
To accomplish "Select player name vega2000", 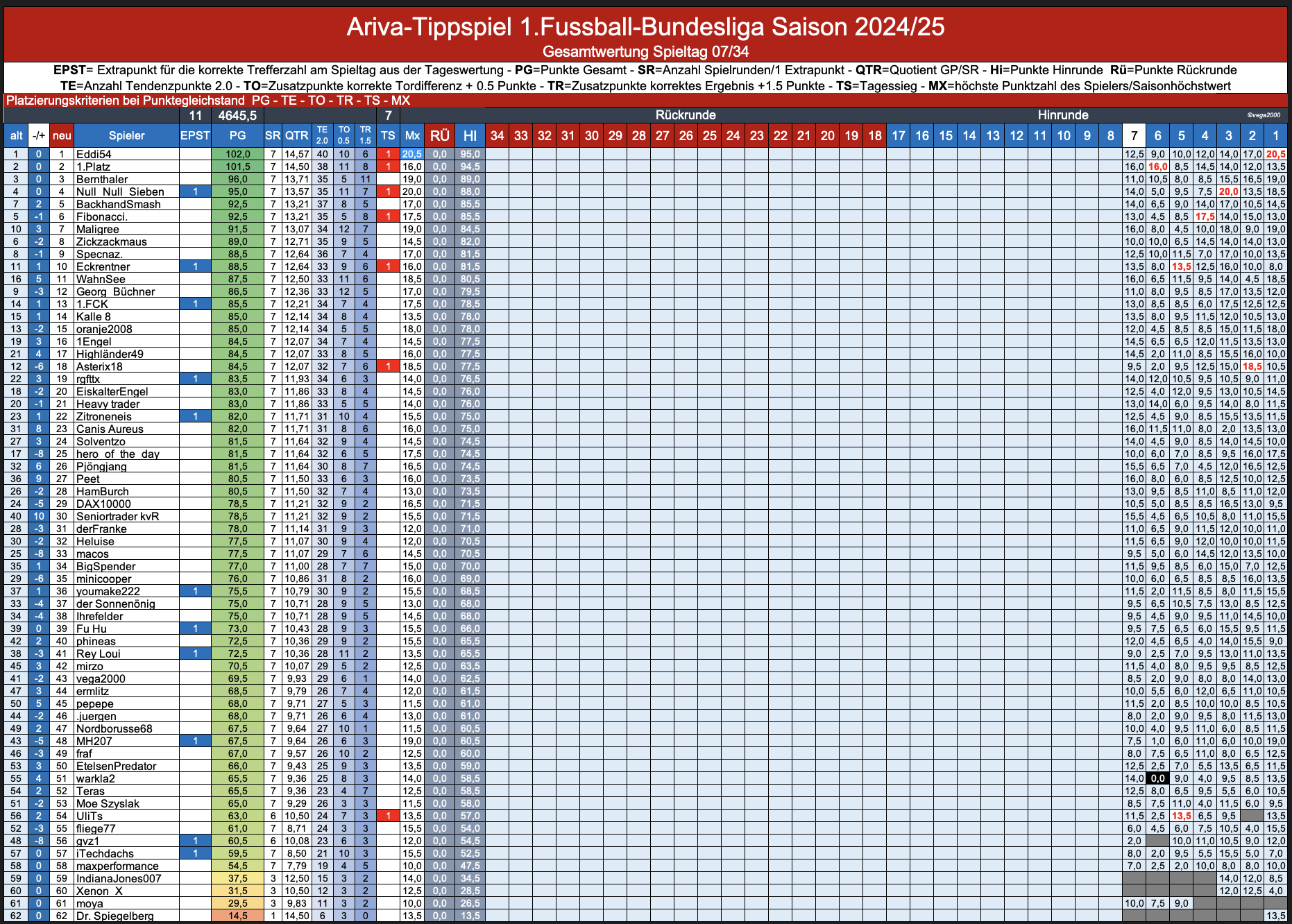I will tap(101, 678).
